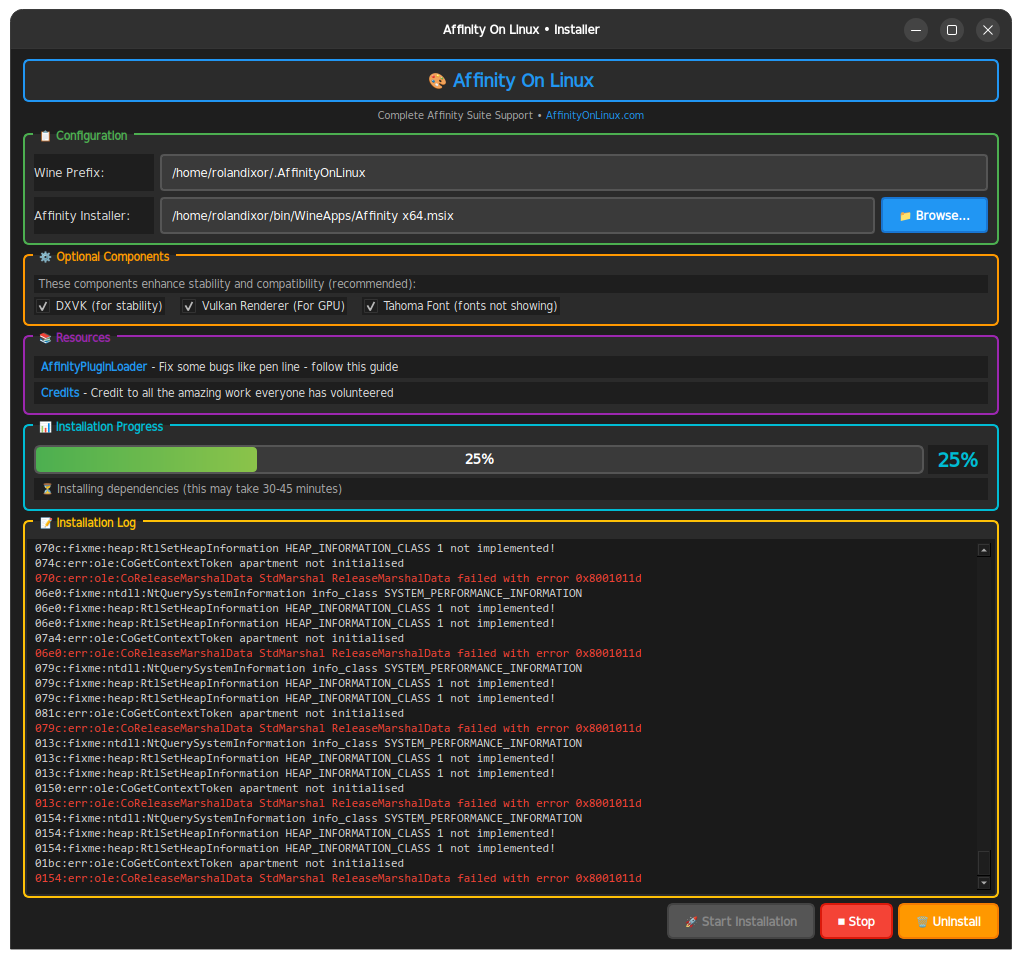This screenshot has width=1022, height=960.
Task: Open the Credits link
Action: point(60,392)
